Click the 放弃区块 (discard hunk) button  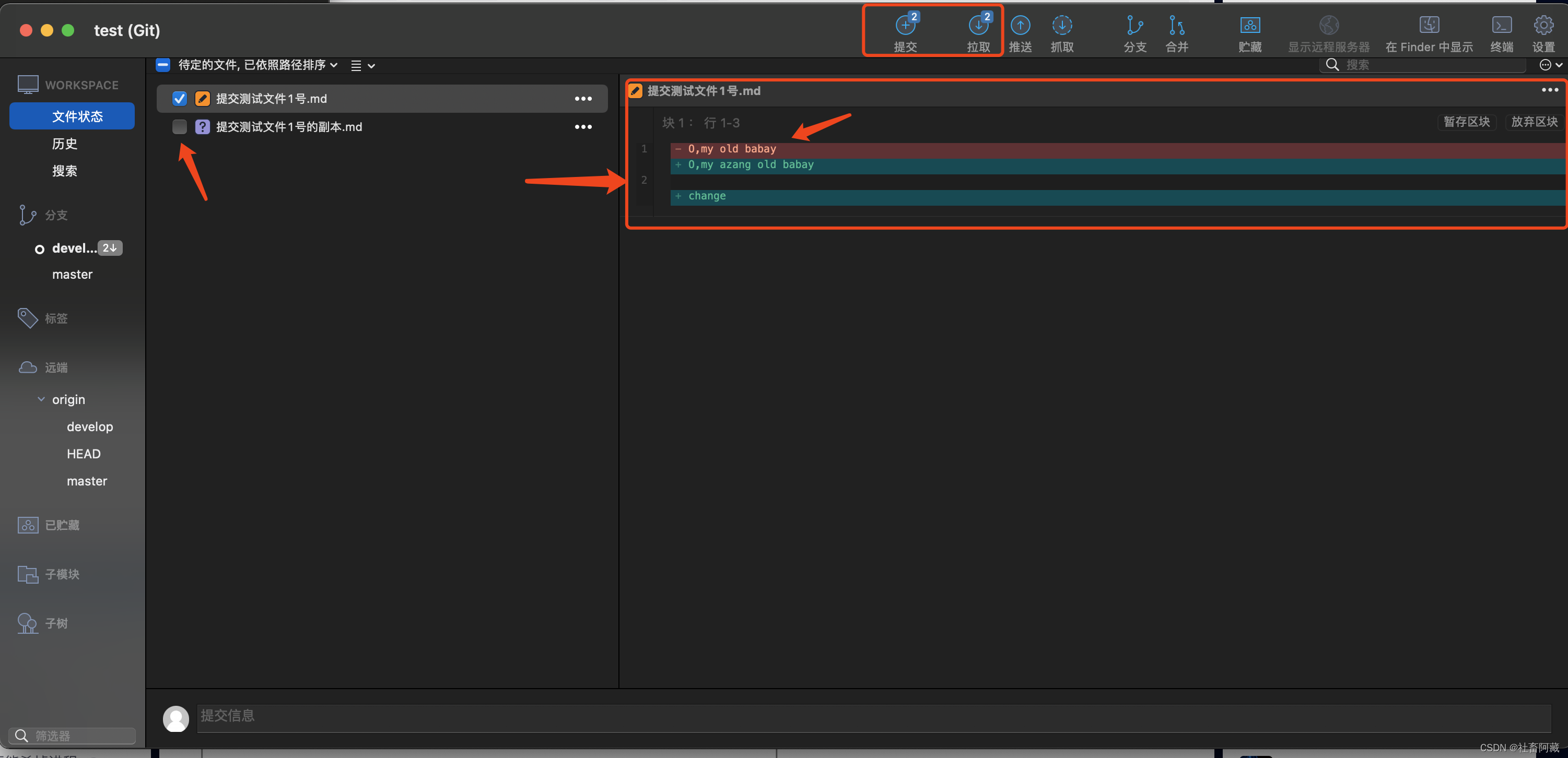(x=1534, y=122)
